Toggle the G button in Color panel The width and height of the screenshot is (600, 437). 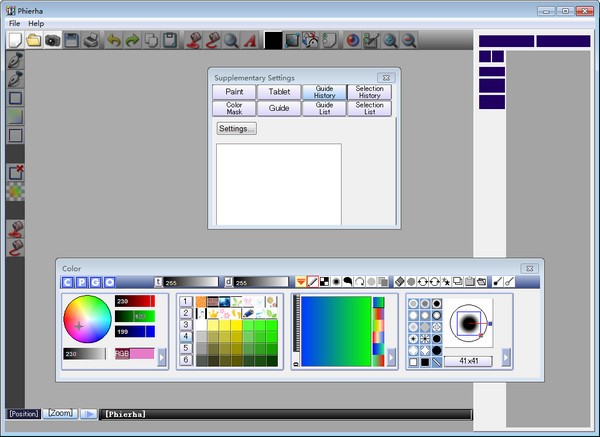pos(96,282)
